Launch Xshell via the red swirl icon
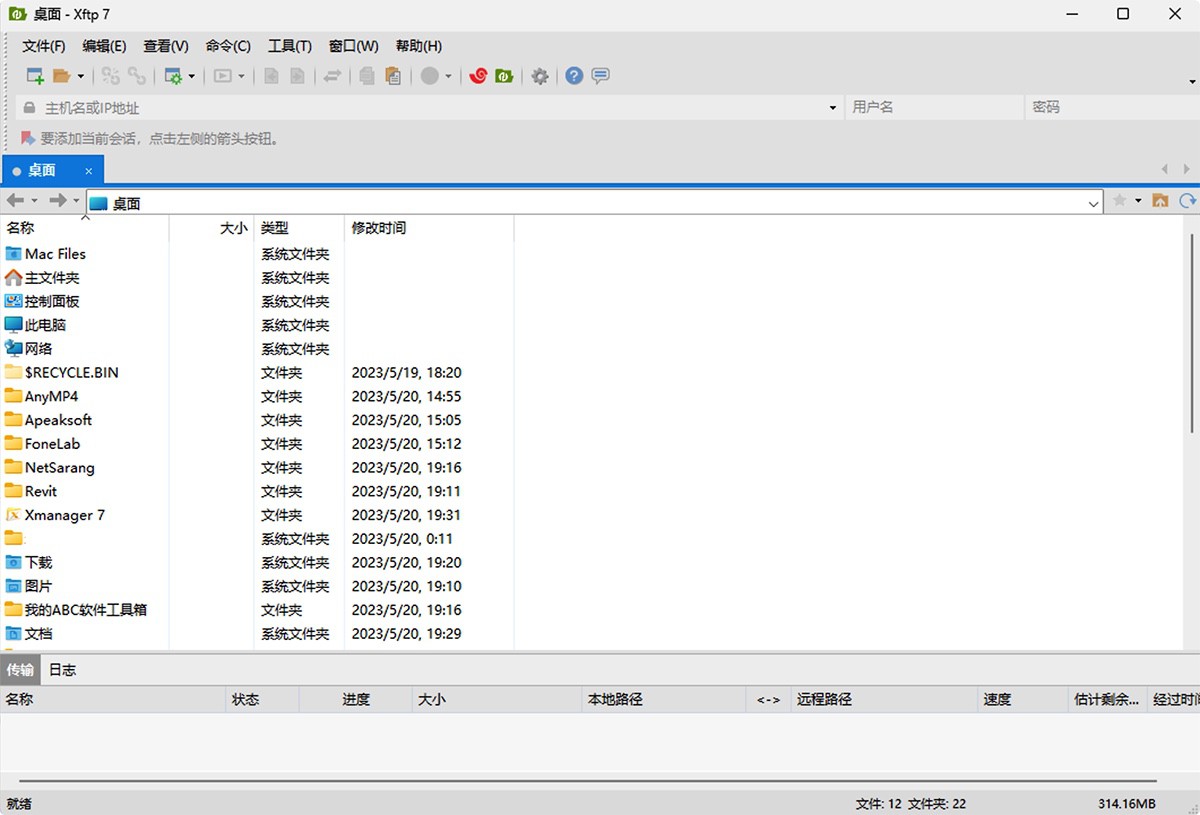Image resolution: width=1200 pixels, height=815 pixels. pos(478,76)
